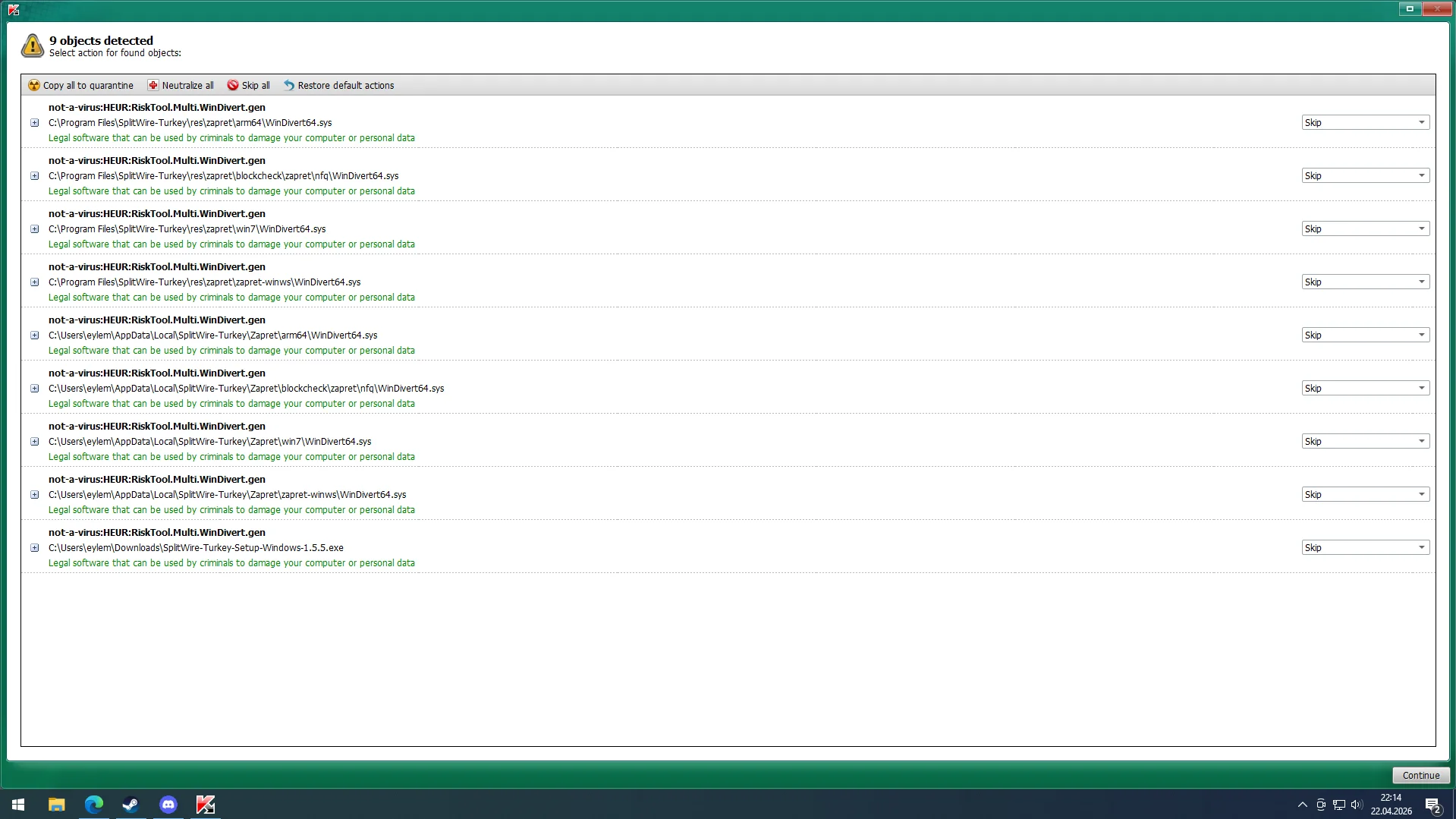Select path ending Zapret\zapret-winws\WinDivert64.sys in AppData

pos(228,494)
